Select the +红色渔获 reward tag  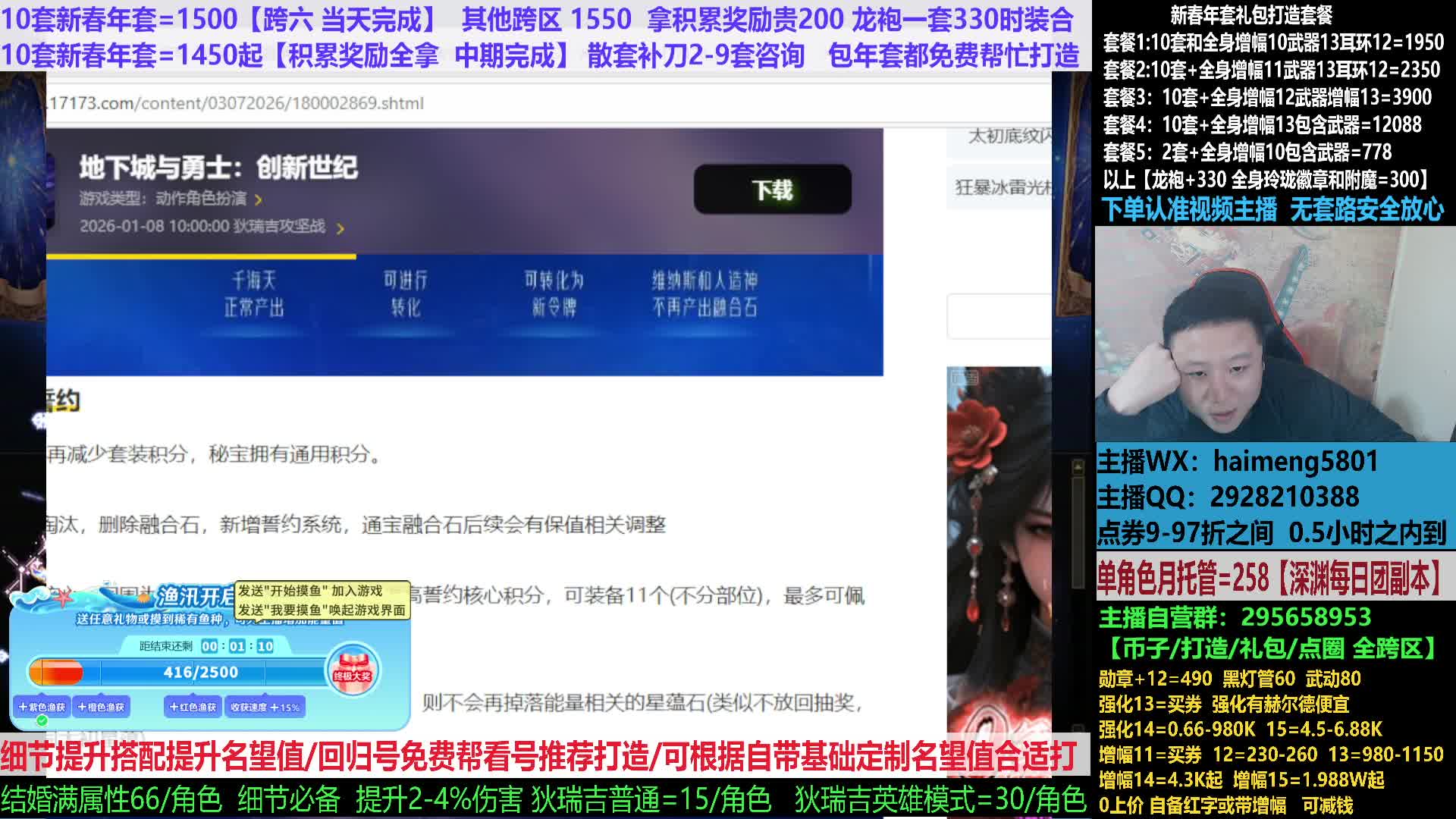(x=193, y=707)
